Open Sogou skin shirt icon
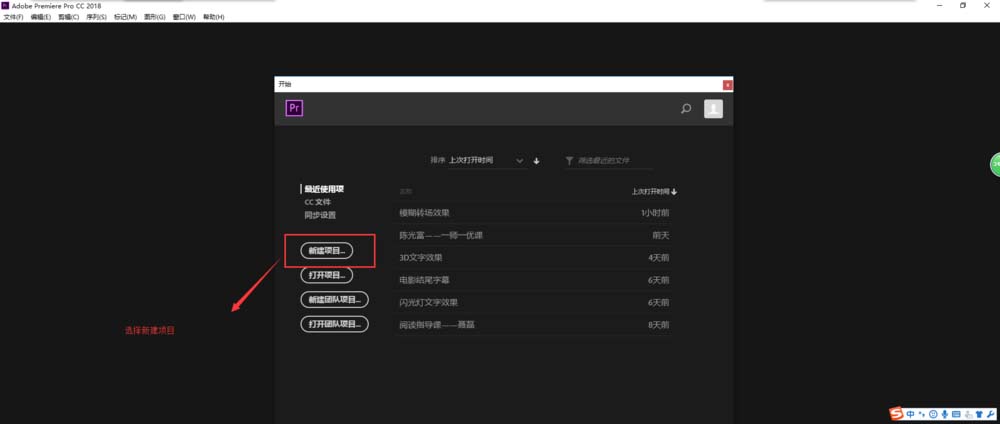1000x424 pixels. coord(980,414)
